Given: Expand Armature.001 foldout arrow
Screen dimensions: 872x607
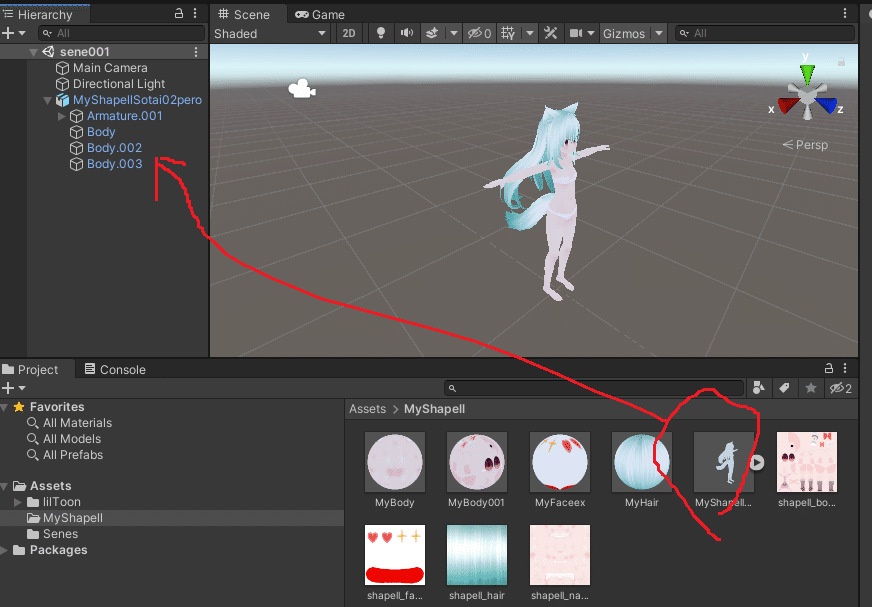Looking at the screenshot, I should (x=62, y=116).
